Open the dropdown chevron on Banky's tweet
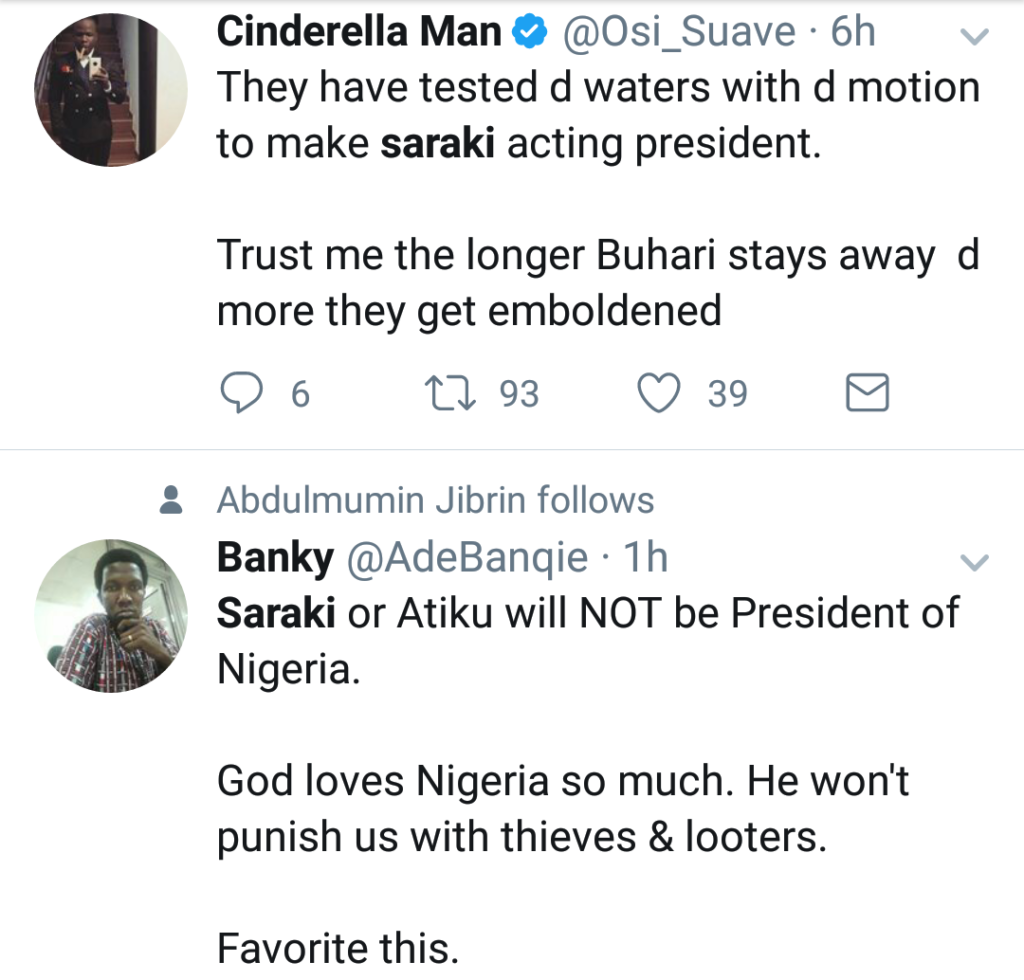1024x980 pixels. [974, 562]
